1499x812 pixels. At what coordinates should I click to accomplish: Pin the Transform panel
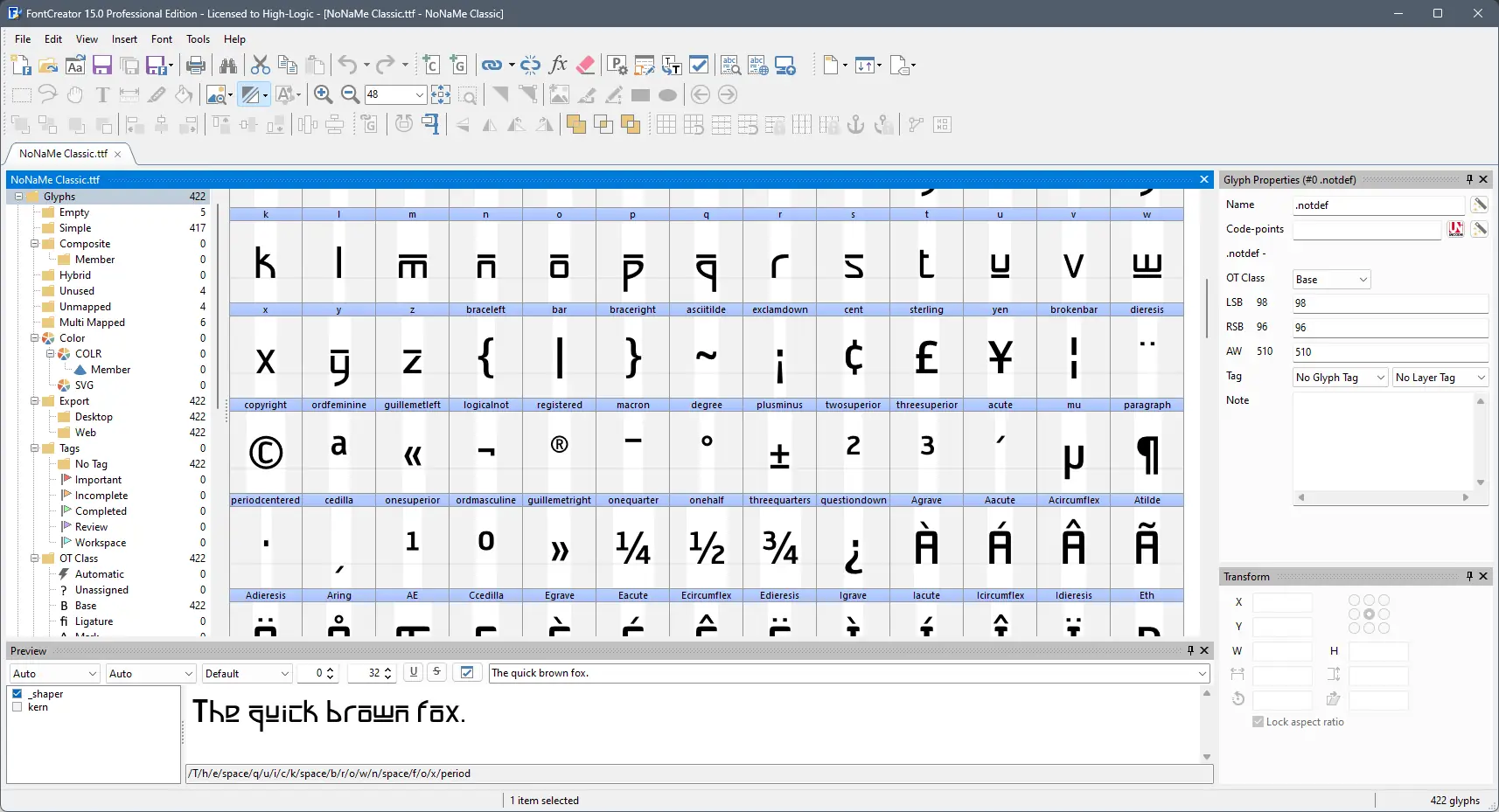pyautogui.click(x=1469, y=576)
